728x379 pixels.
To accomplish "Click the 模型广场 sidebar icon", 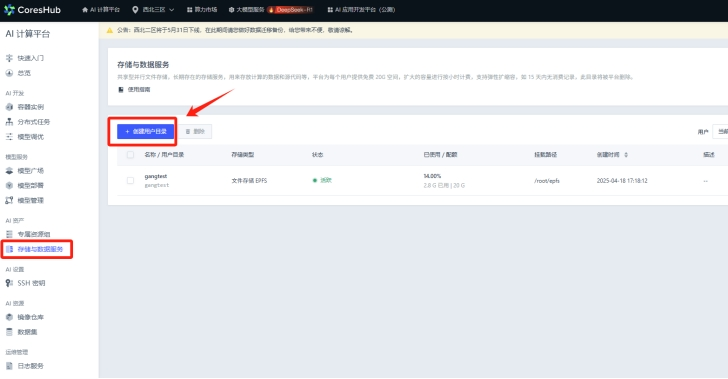I will click(x=9, y=170).
